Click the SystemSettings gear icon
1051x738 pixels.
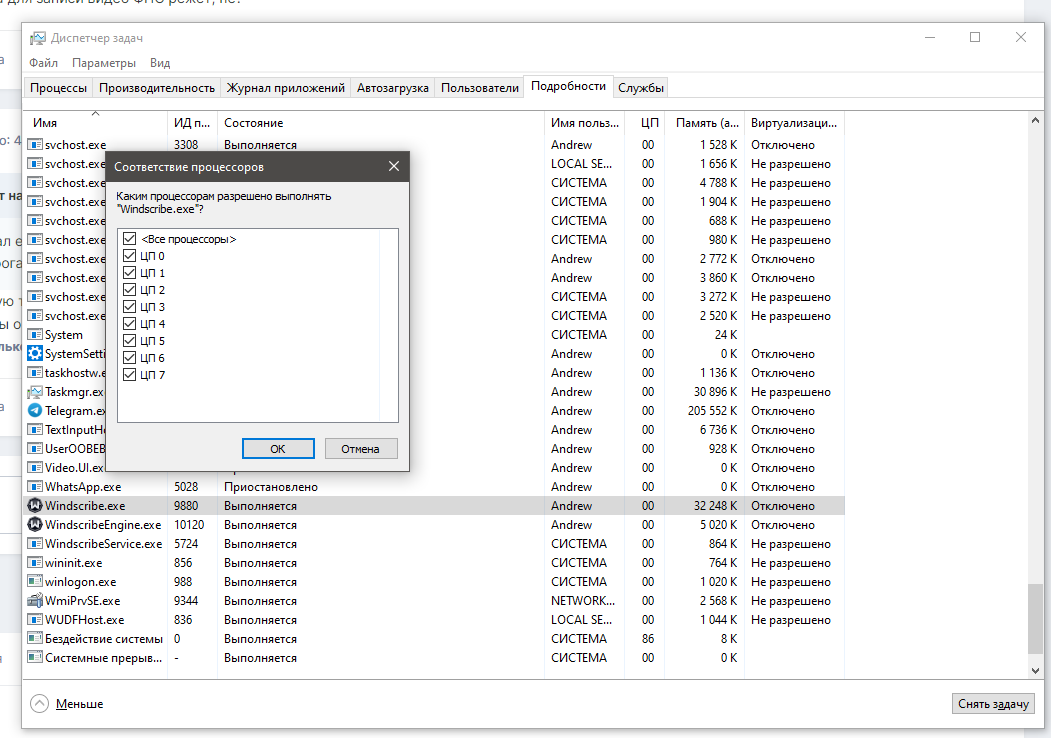[x=36, y=354]
